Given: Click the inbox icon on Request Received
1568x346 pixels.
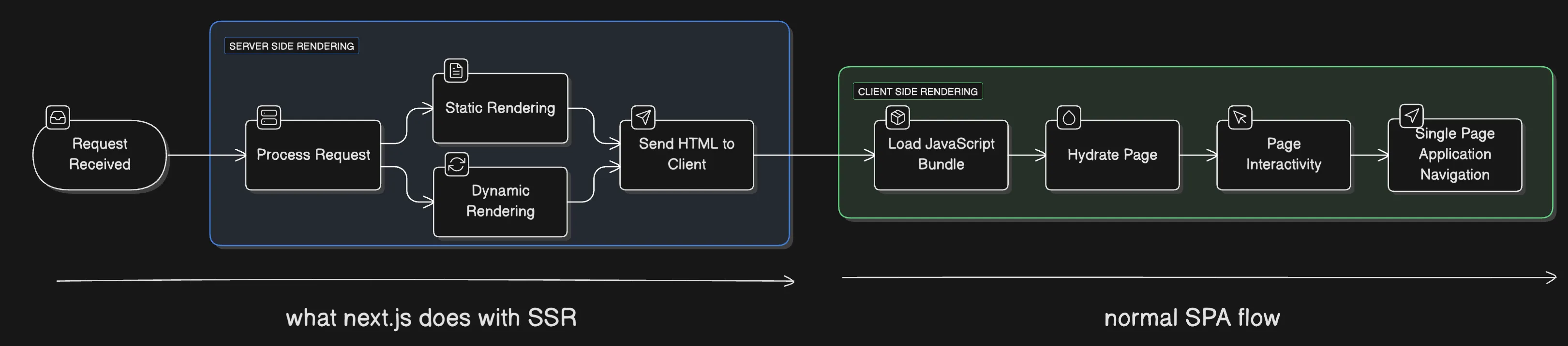Looking at the screenshot, I should tap(58, 117).
